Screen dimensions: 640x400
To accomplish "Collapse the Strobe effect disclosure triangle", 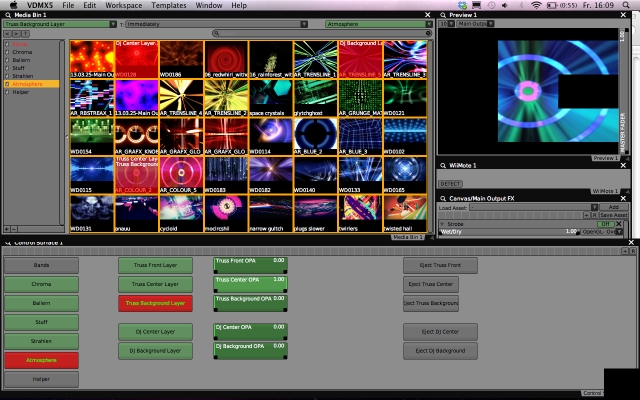I will click(x=442, y=224).
